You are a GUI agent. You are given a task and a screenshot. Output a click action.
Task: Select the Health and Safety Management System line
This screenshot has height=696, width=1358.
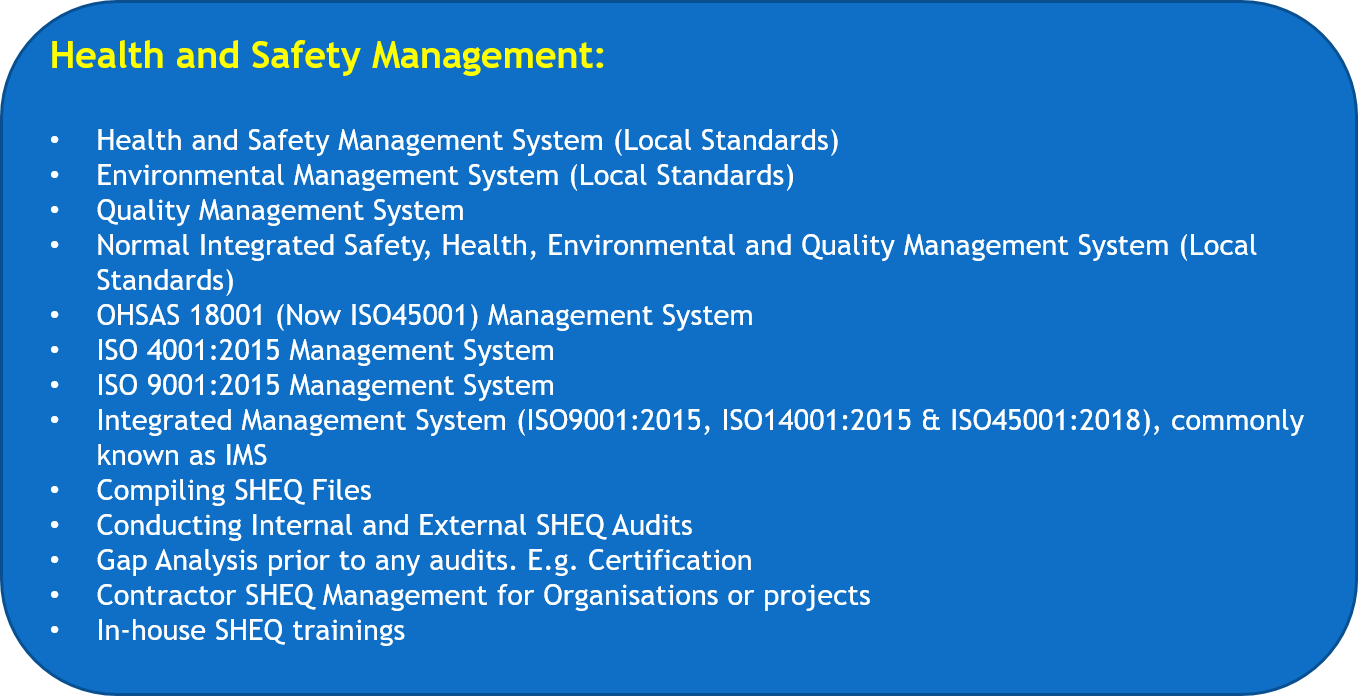pos(467,140)
